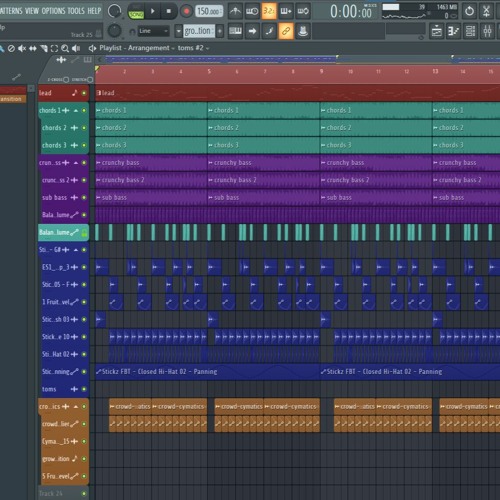Screen dimensions: 500x500
Task: Select the Select tool in playlist
Action: click(x=54, y=49)
